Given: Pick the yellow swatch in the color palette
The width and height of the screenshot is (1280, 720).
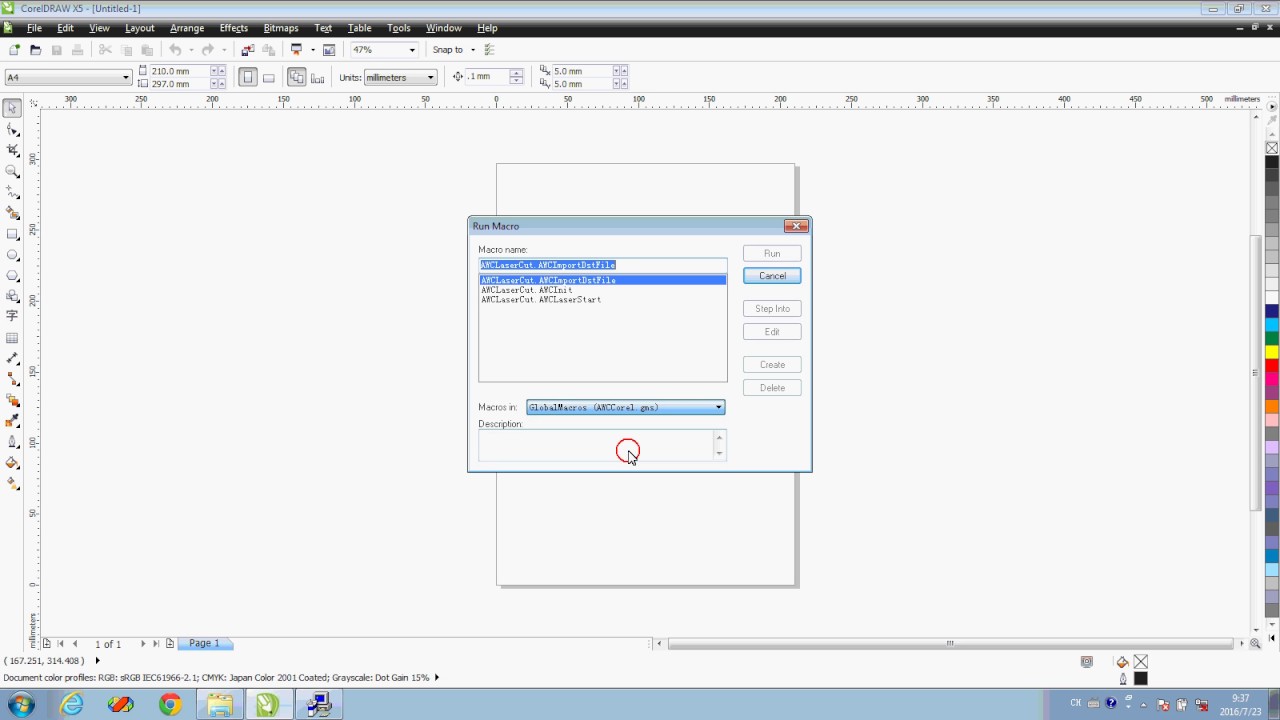Looking at the screenshot, I should pyautogui.click(x=1272, y=352).
